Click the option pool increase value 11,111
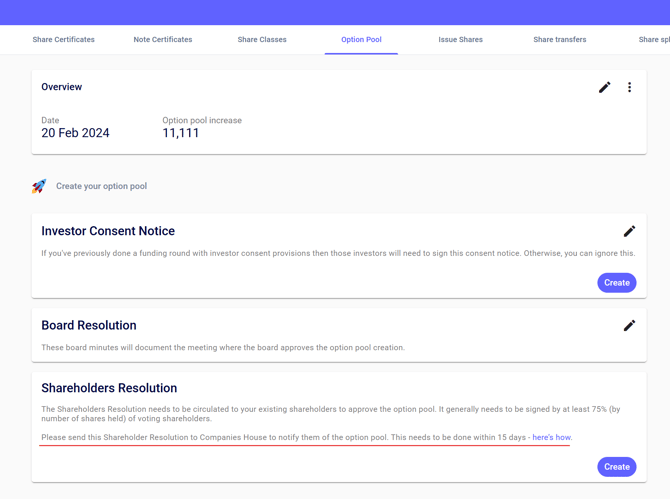The height and width of the screenshot is (499, 670). tap(181, 133)
